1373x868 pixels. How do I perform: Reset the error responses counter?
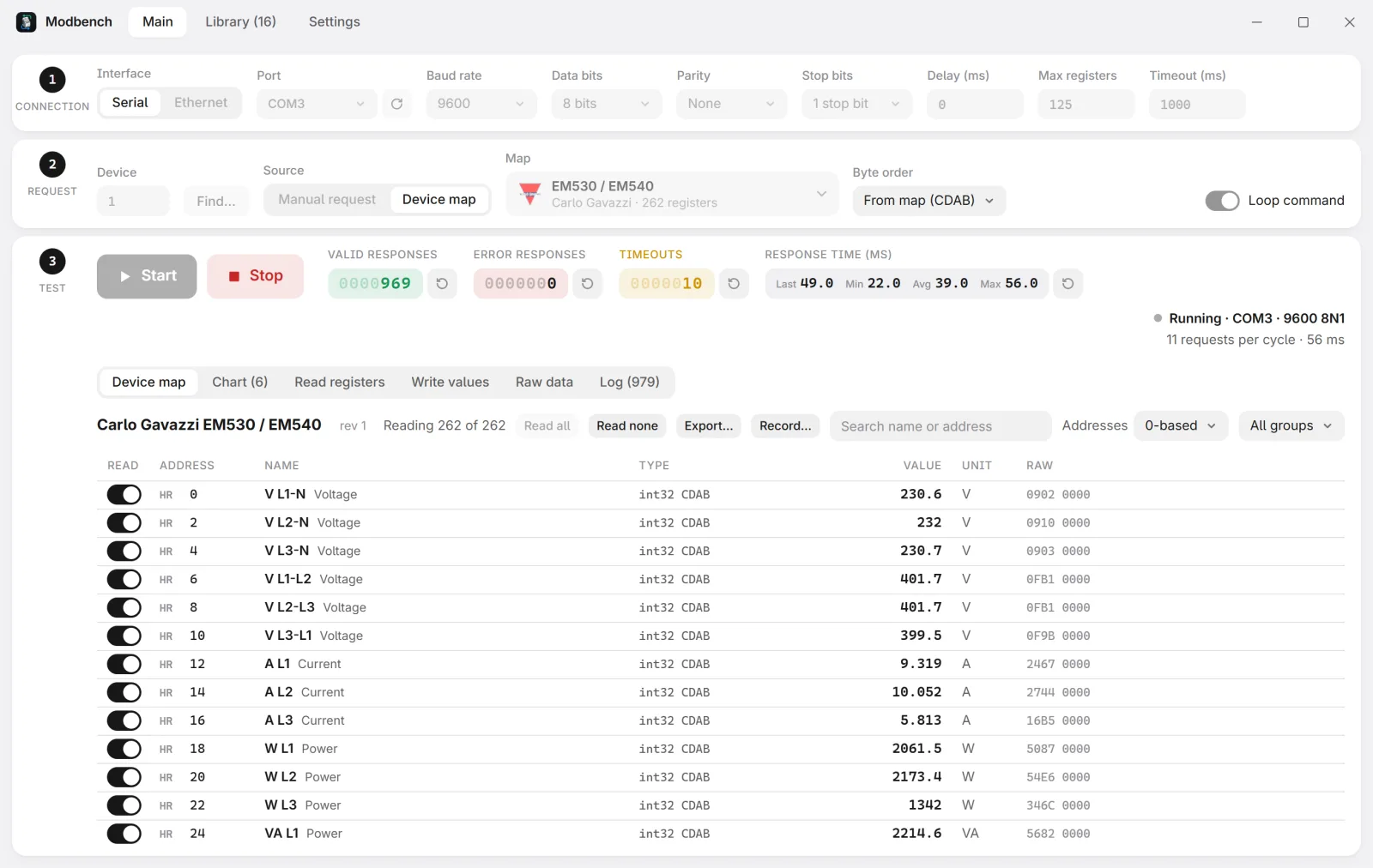pos(588,283)
